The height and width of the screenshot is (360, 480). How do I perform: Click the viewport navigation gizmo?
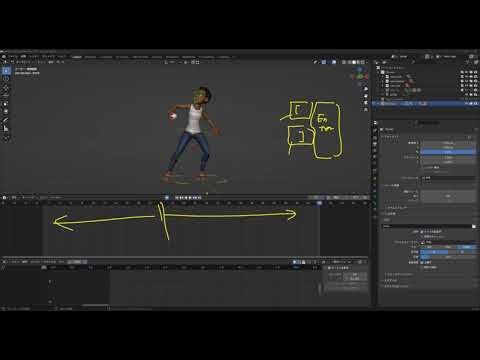coord(360,75)
